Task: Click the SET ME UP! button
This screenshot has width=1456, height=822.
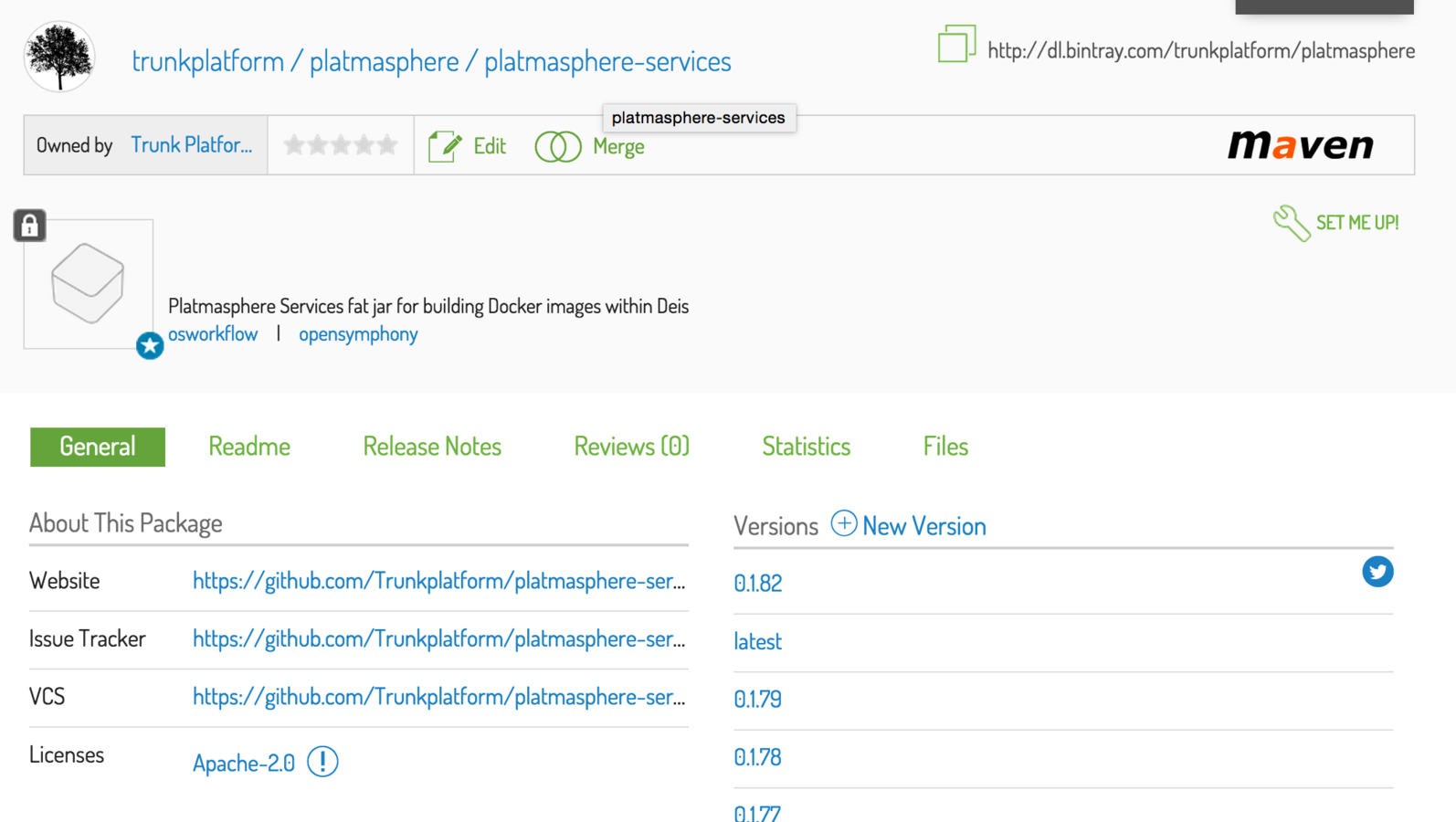Action: [1357, 223]
